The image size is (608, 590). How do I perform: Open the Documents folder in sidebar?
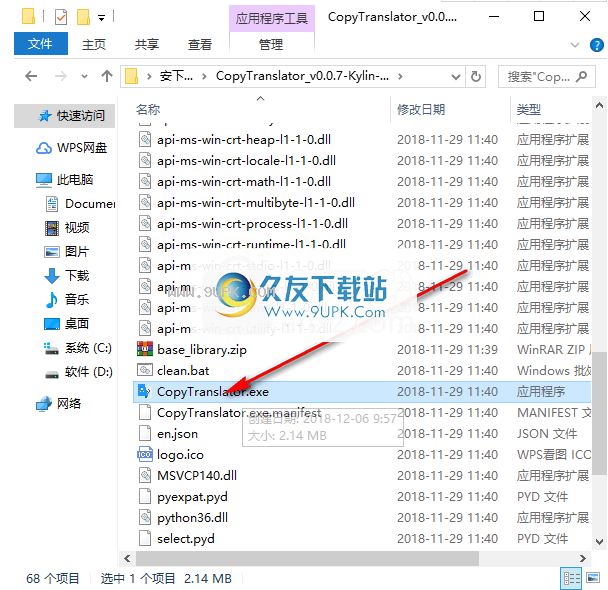[x=81, y=204]
